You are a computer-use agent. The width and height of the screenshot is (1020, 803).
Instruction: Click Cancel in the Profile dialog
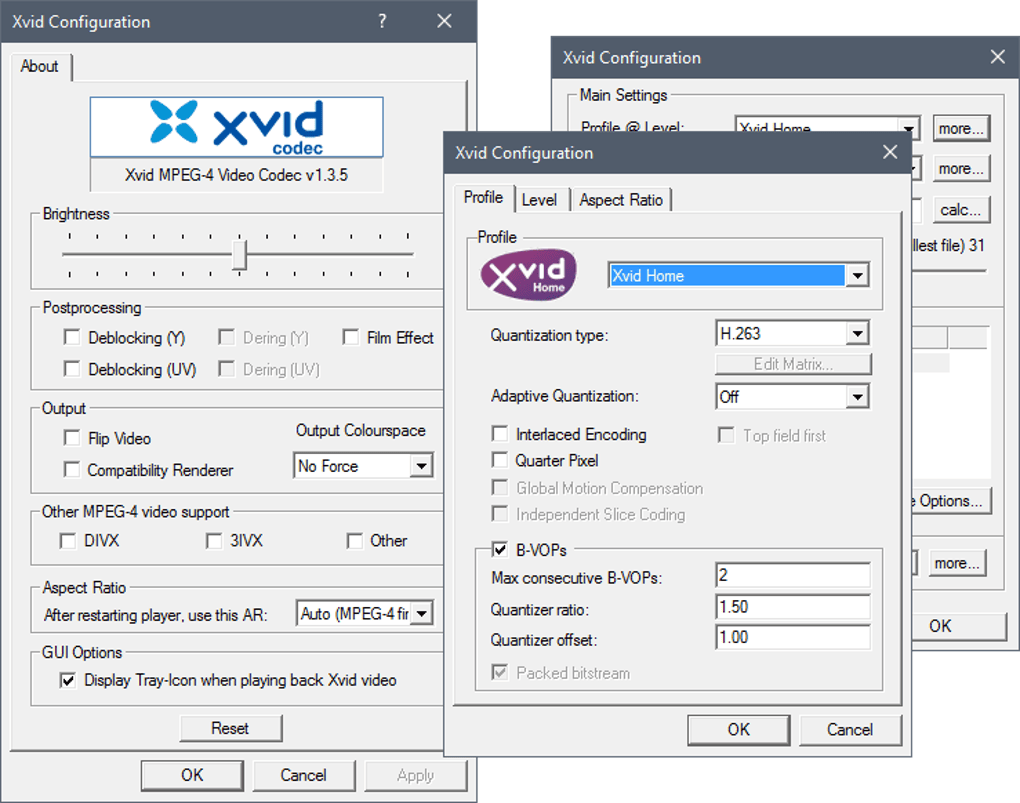point(850,729)
